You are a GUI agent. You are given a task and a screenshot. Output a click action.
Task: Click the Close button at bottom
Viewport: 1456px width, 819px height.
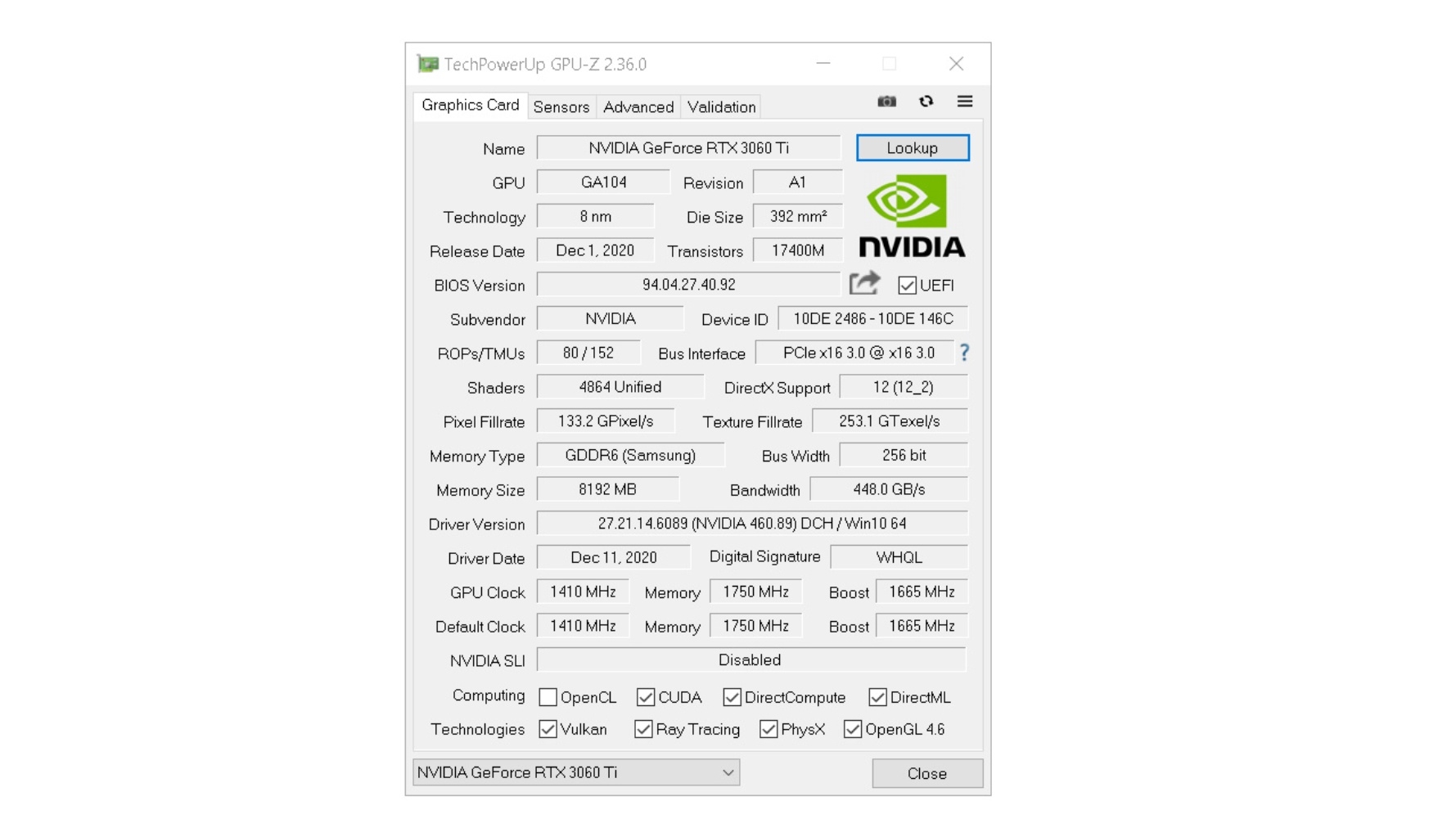tap(927, 773)
